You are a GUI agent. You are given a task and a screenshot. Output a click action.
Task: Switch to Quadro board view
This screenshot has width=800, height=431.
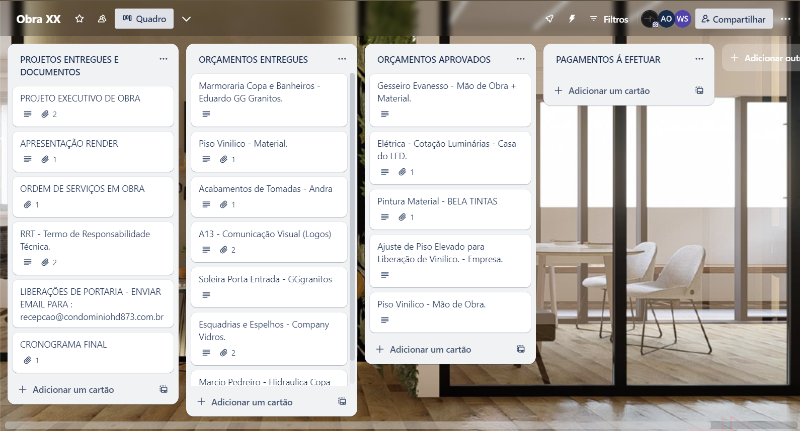click(x=144, y=19)
